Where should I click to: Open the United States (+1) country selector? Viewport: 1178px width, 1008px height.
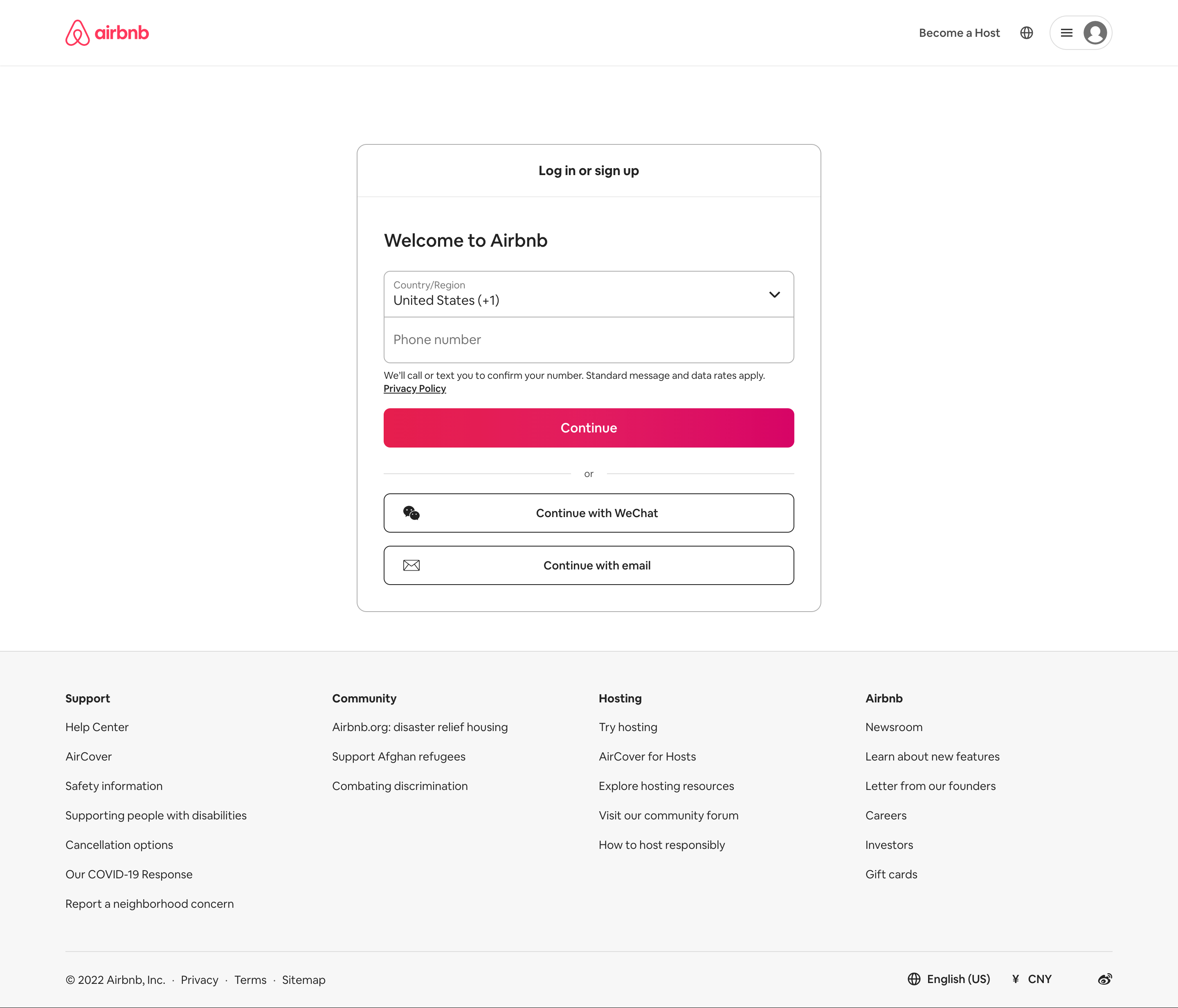pos(589,294)
